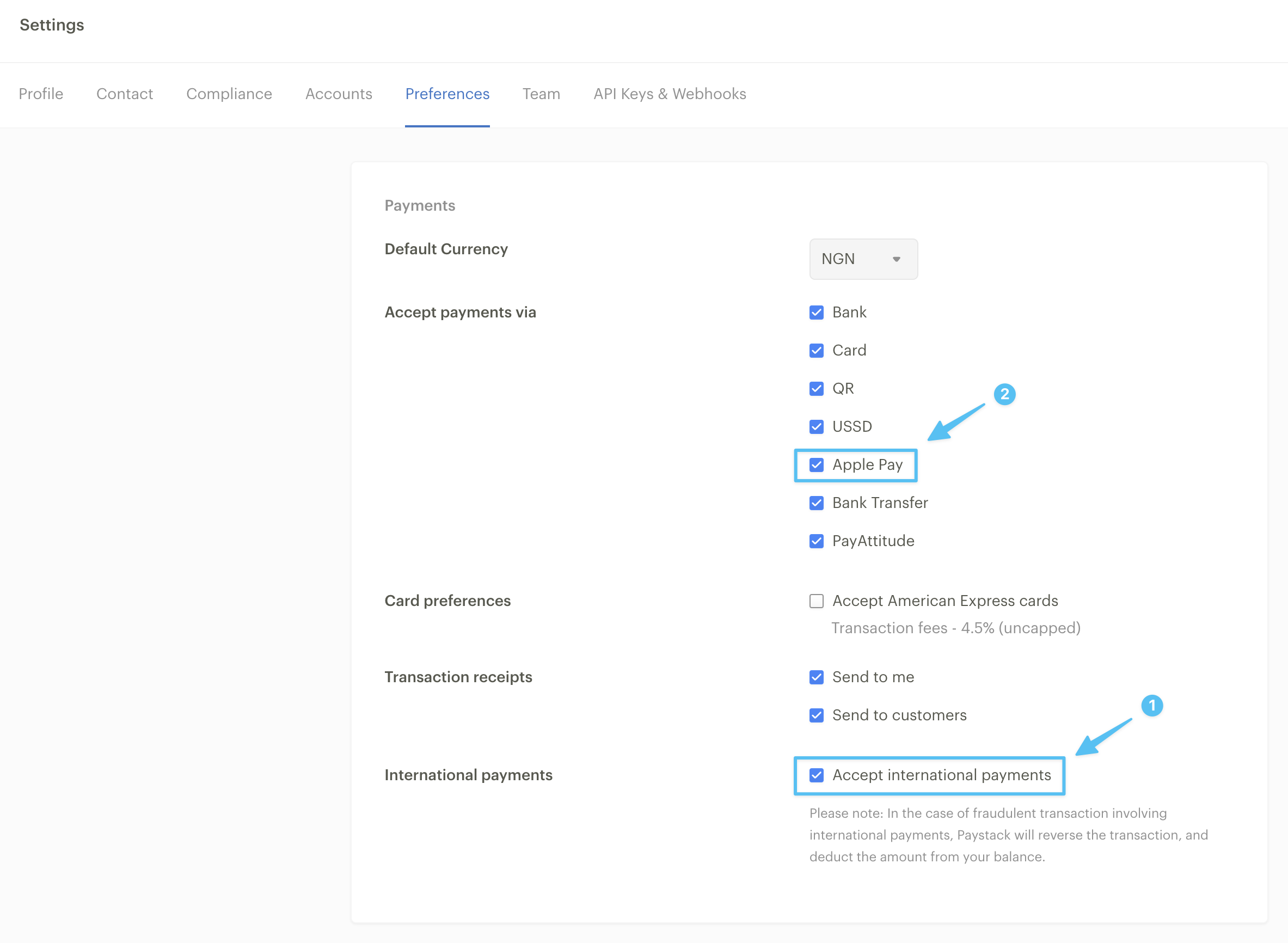Toggle the Apple Pay checkbox
Viewport: 1288px width, 943px height.
click(816, 464)
